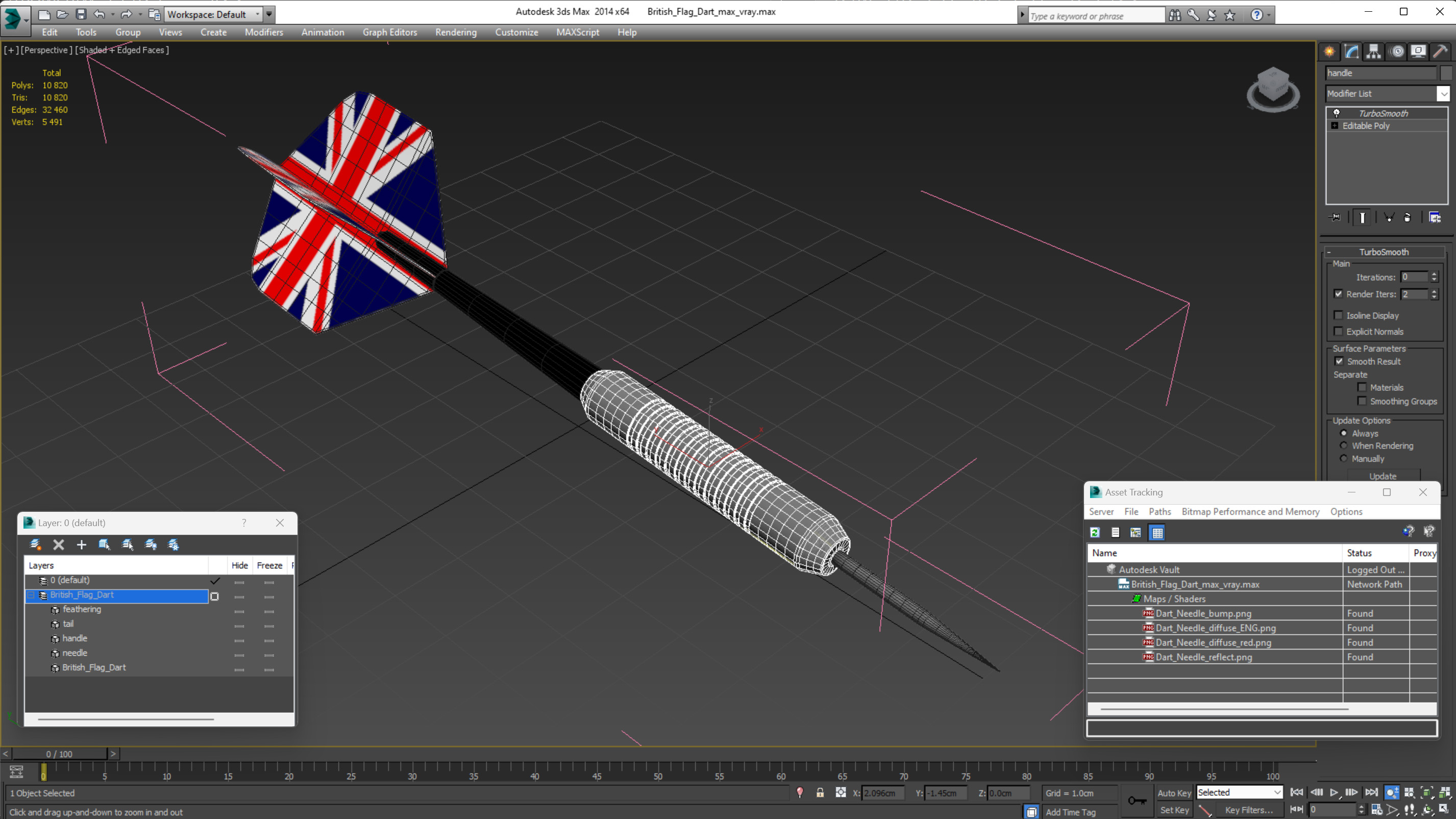This screenshot has height=819, width=1456.
Task: Select the Manually update option
Action: (1344, 458)
